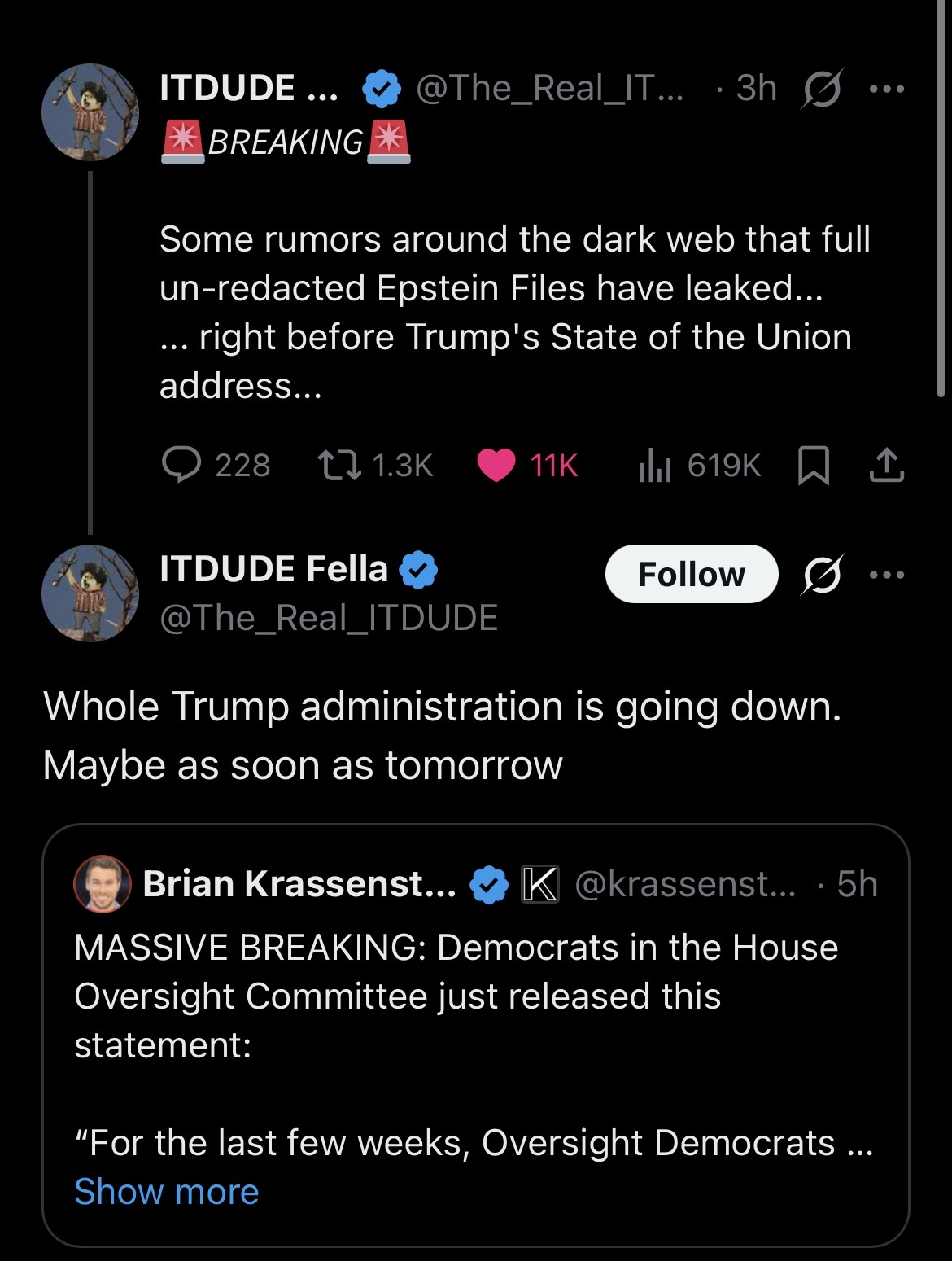Click Grok icon beside the Follow button
Screen dimensions: 952x1261
[x=822, y=575]
